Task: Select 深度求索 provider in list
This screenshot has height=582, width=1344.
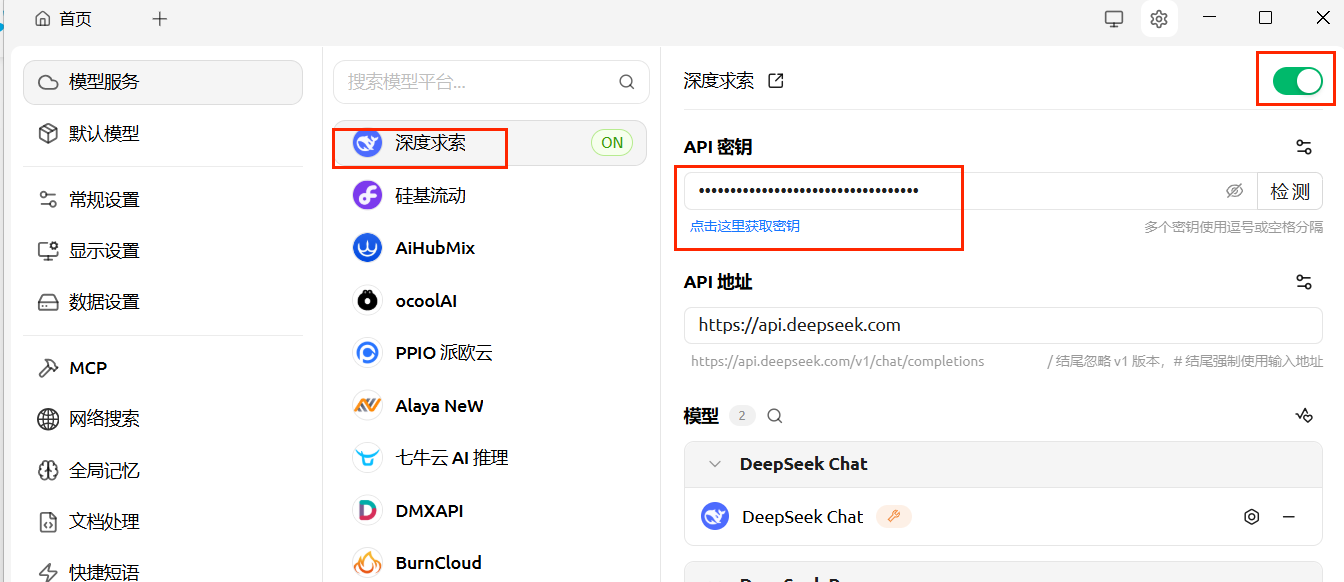Action: [x=490, y=143]
